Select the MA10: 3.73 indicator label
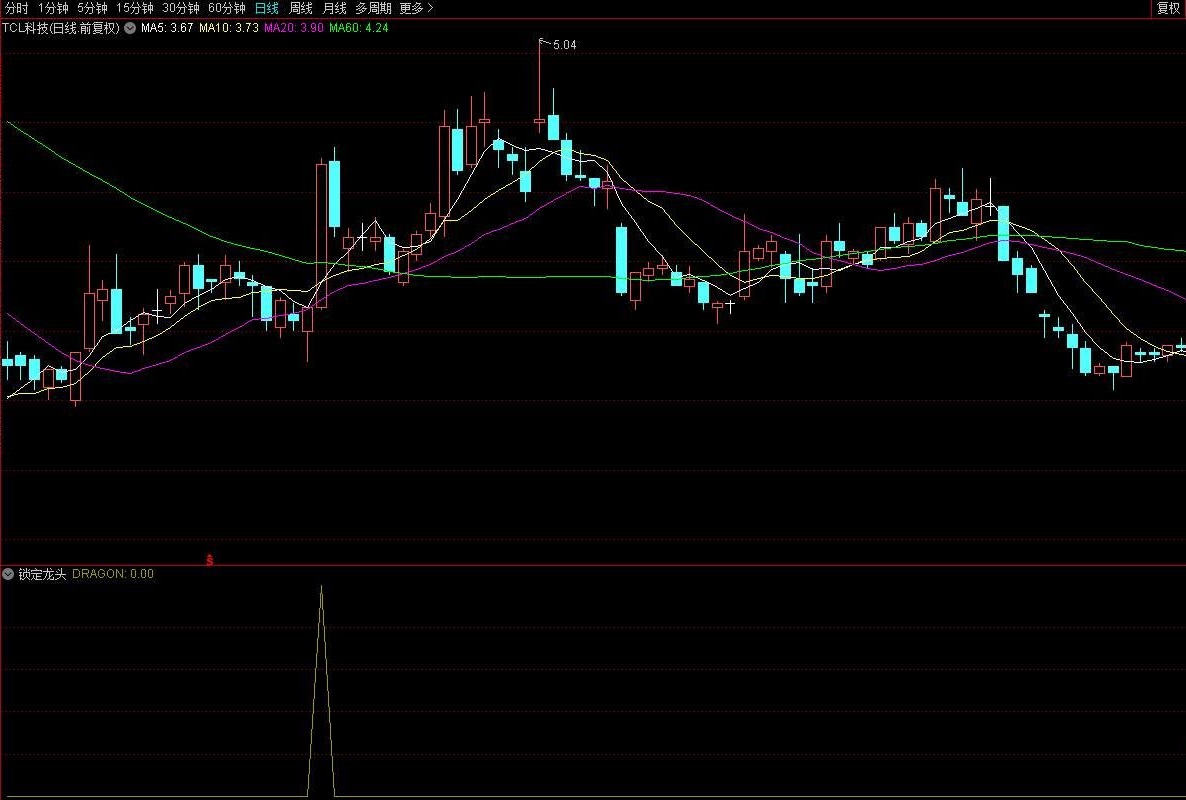The height and width of the screenshot is (800, 1186). (228, 28)
